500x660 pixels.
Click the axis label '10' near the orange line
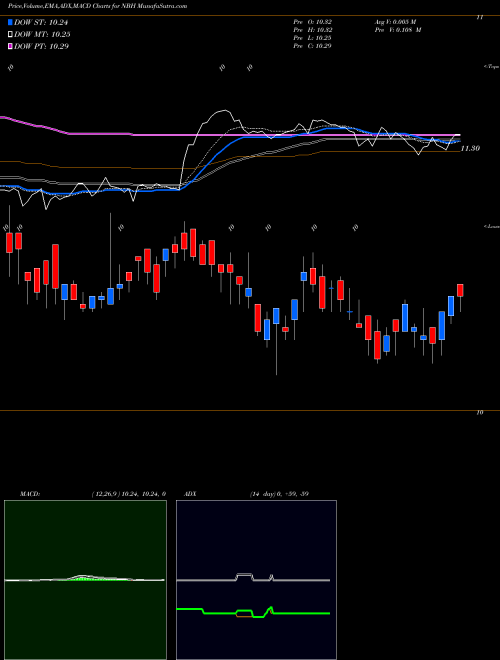point(480,412)
